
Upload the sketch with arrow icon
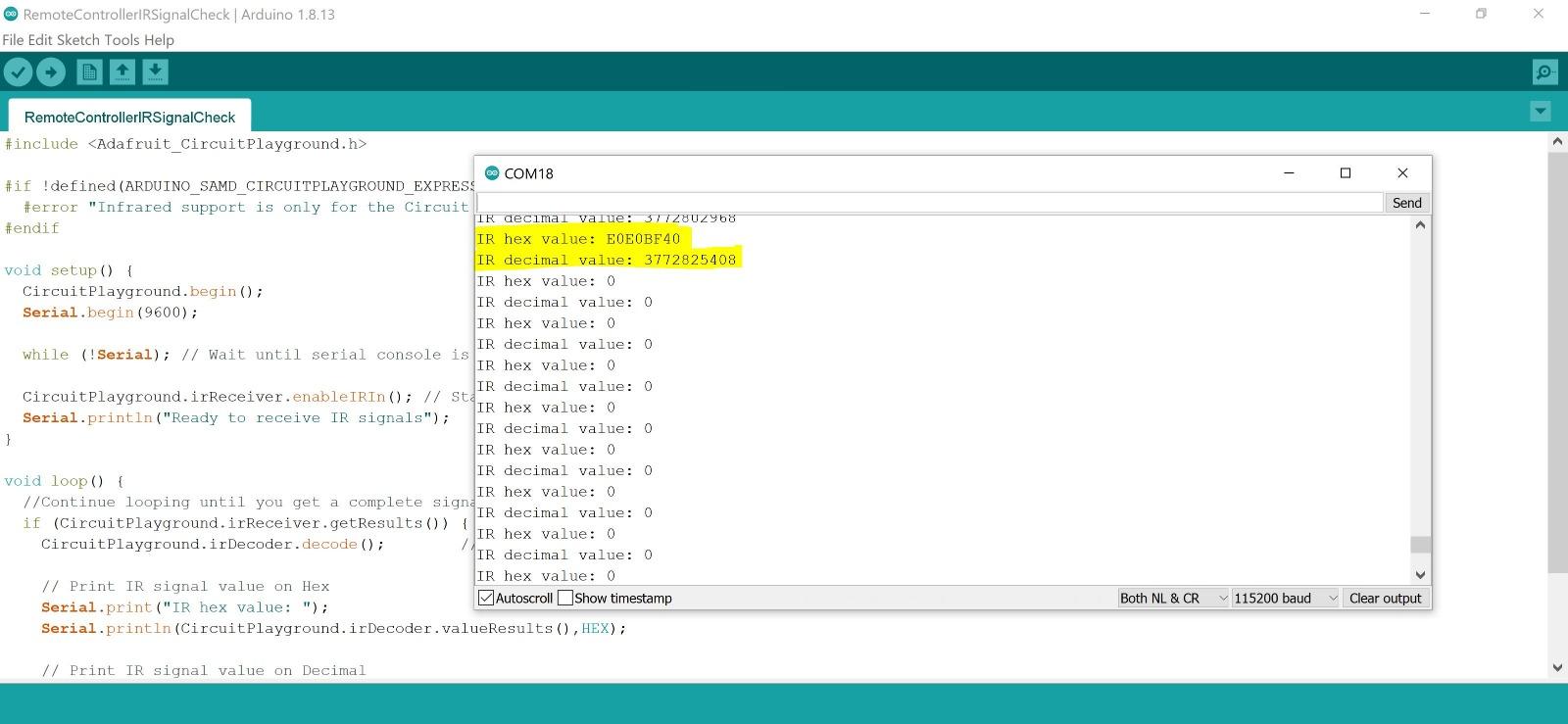pos(51,72)
